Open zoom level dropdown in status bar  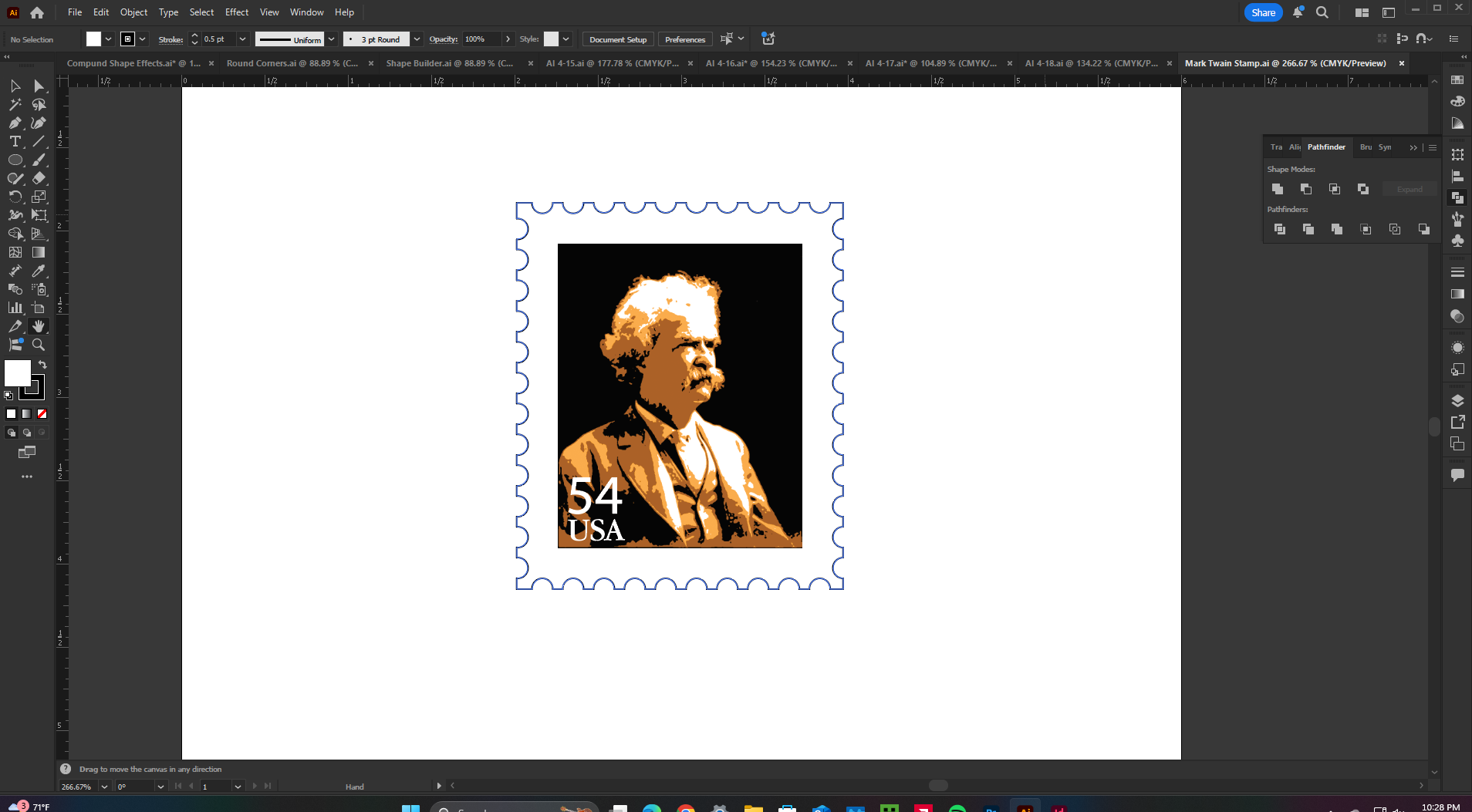pyautogui.click(x=104, y=787)
